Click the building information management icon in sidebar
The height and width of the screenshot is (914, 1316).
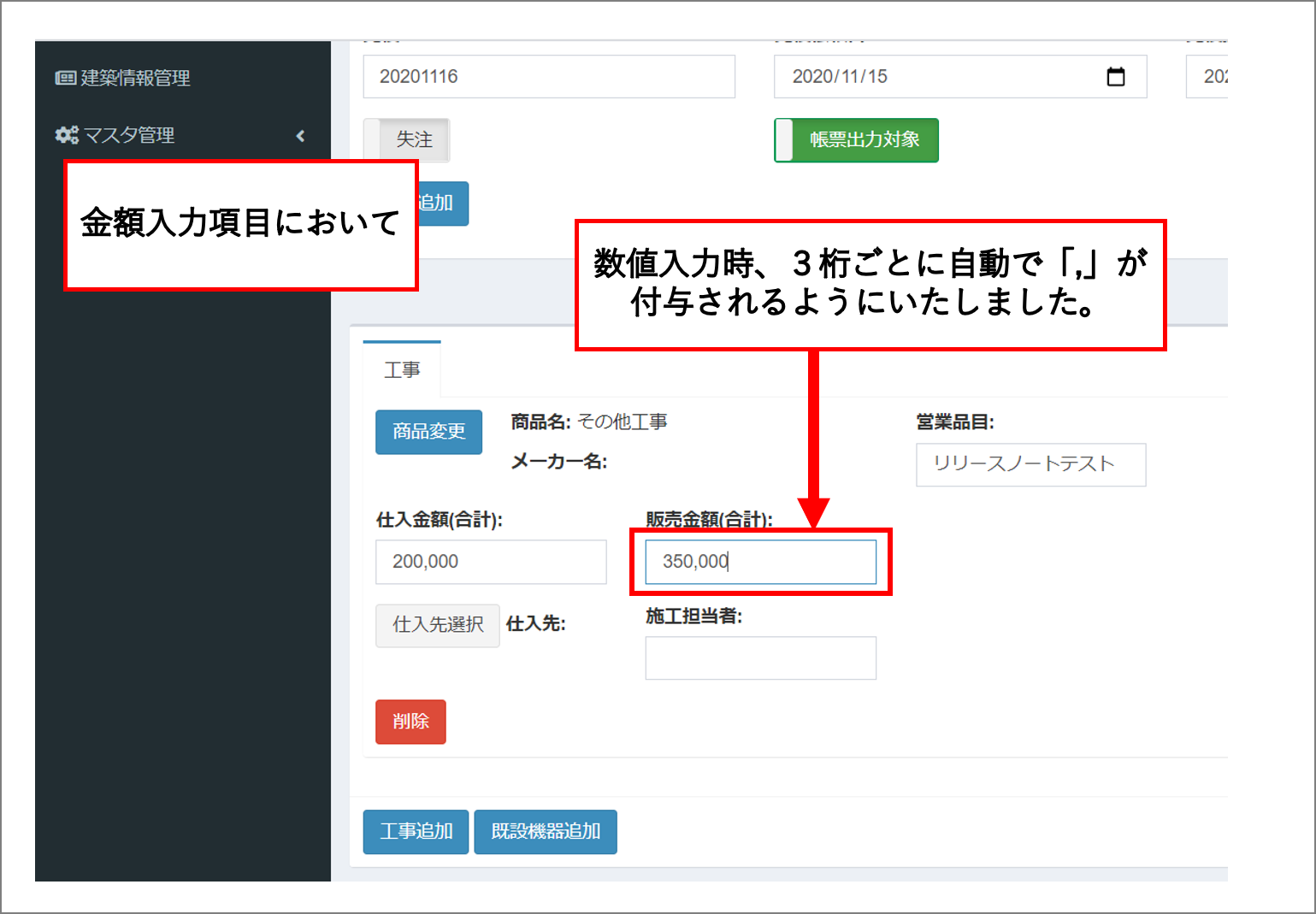[65, 78]
